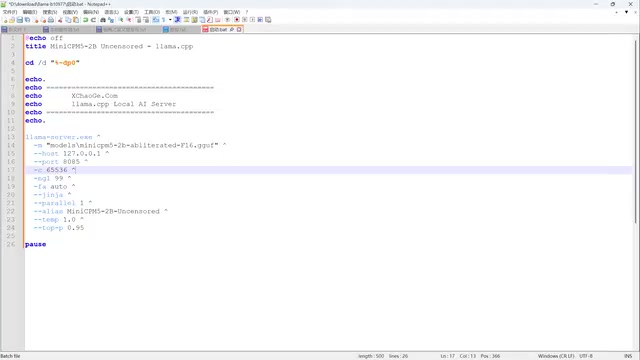Redo the edit using the toolbar Redo arrow
The height and width of the screenshot is (360, 640).
point(93,20)
